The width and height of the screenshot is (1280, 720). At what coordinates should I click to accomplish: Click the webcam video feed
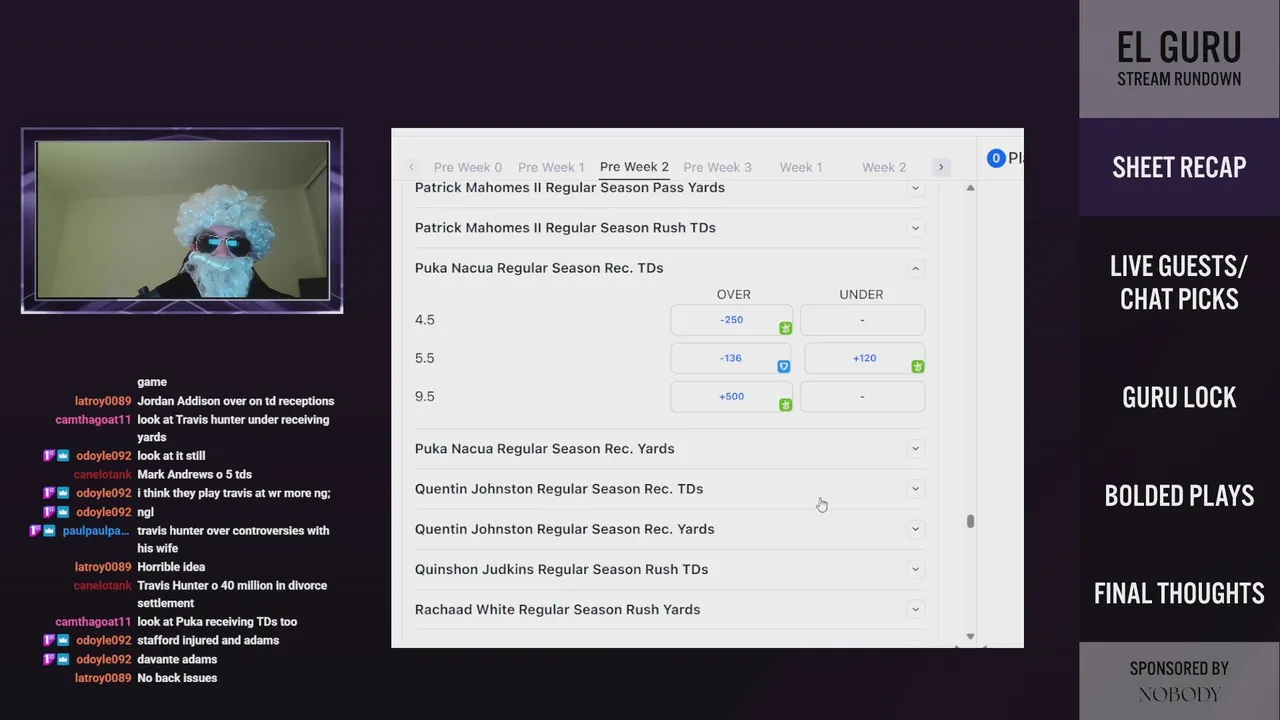[x=182, y=220]
